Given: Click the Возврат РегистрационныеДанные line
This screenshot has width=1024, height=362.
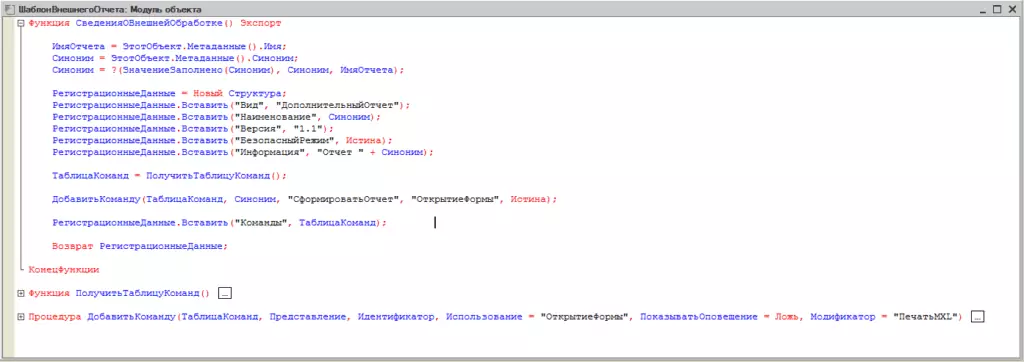Looking at the screenshot, I should coord(140,246).
